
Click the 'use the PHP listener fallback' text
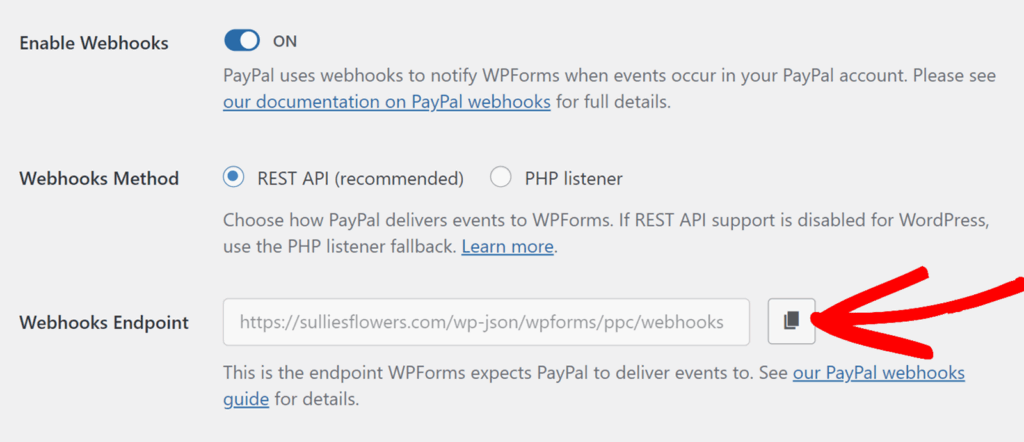pyautogui.click(x=338, y=246)
